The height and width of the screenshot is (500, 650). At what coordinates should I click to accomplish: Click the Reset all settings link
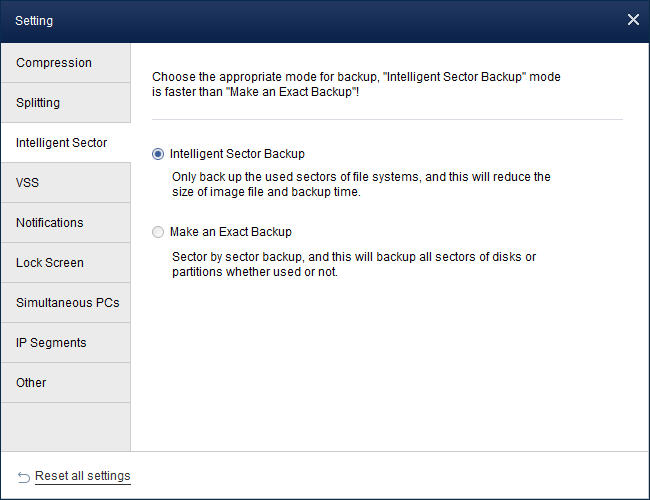tap(83, 476)
